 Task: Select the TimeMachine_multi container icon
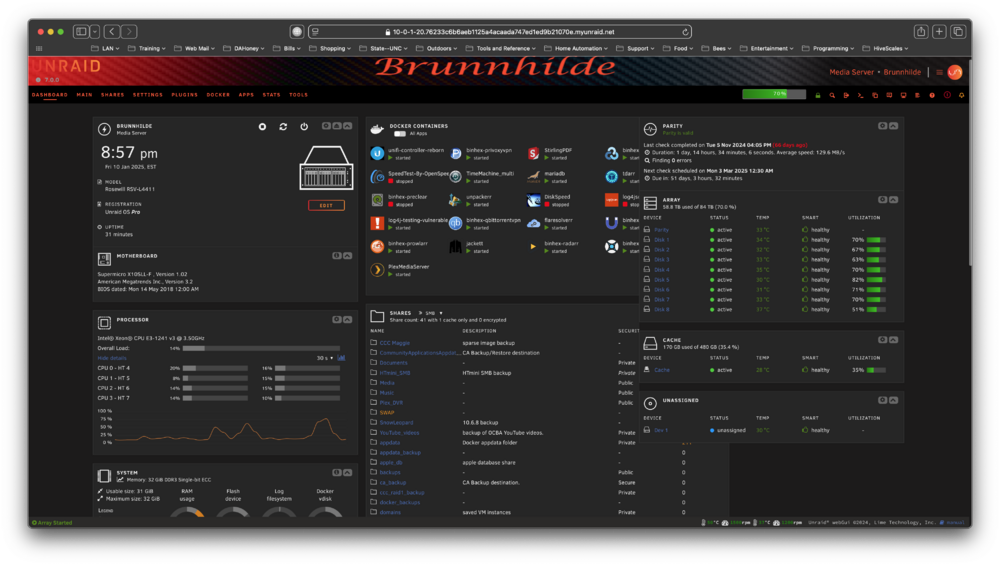coord(455,177)
